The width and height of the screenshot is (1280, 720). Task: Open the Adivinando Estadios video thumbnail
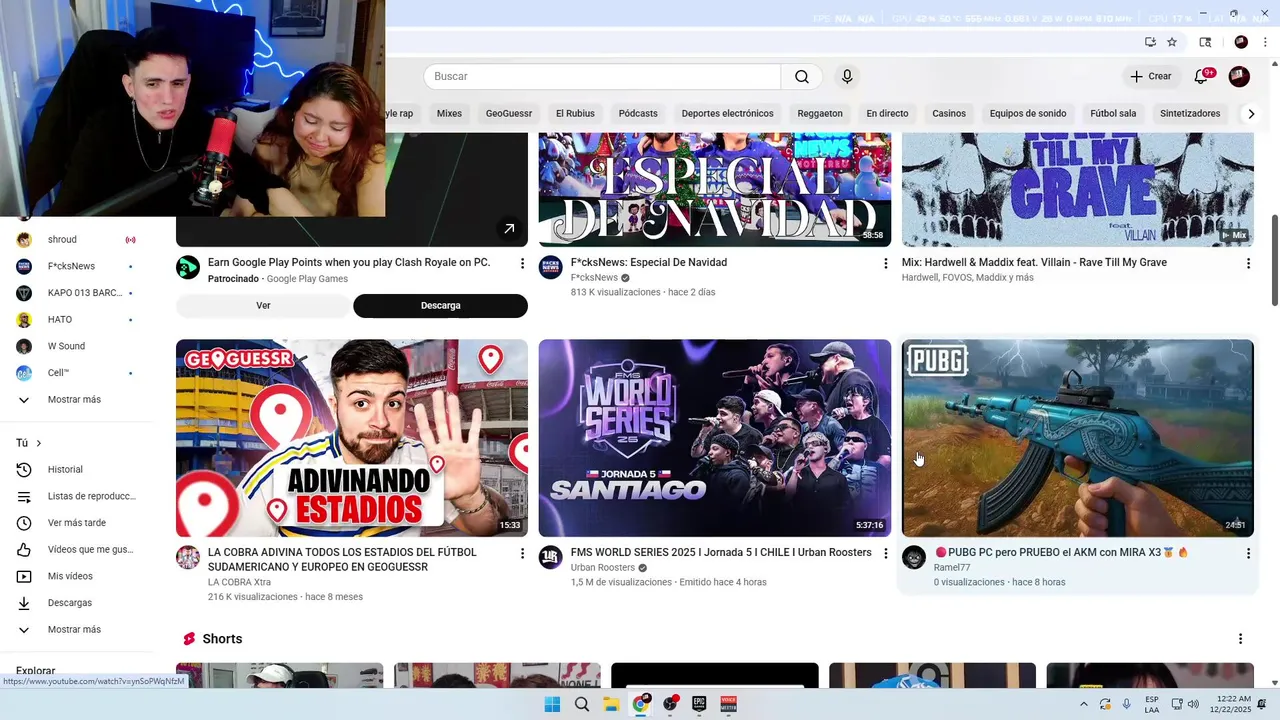click(352, 438)
